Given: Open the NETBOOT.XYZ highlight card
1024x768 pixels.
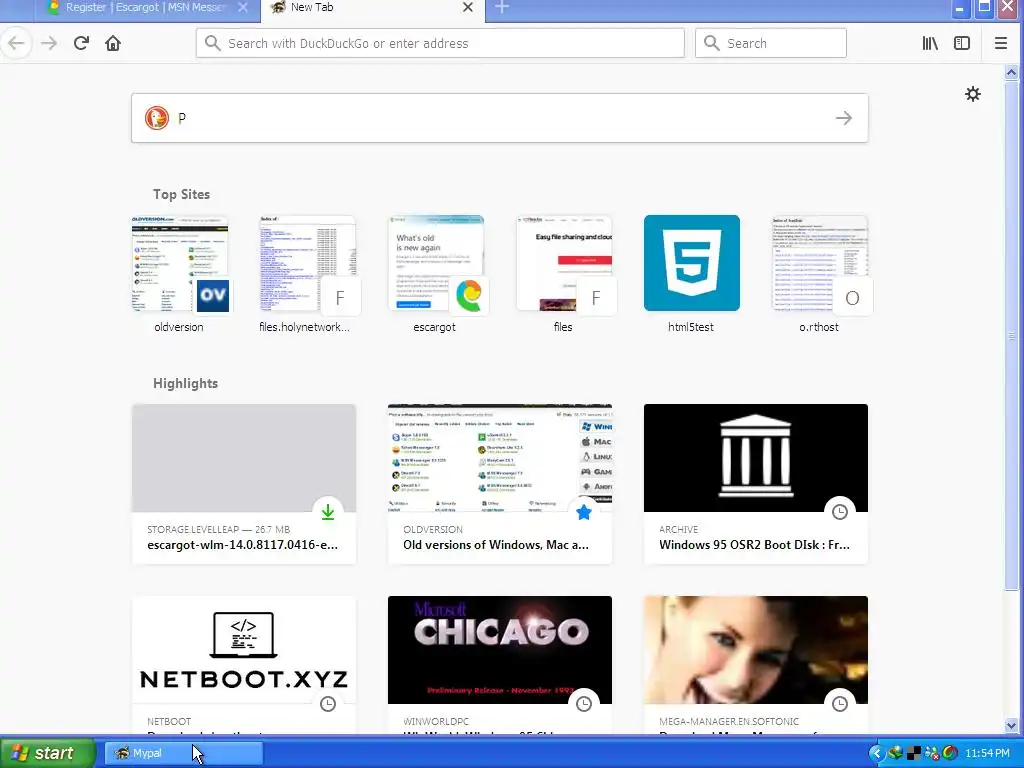Looking at the screenshot, I should tap(244, 665).
